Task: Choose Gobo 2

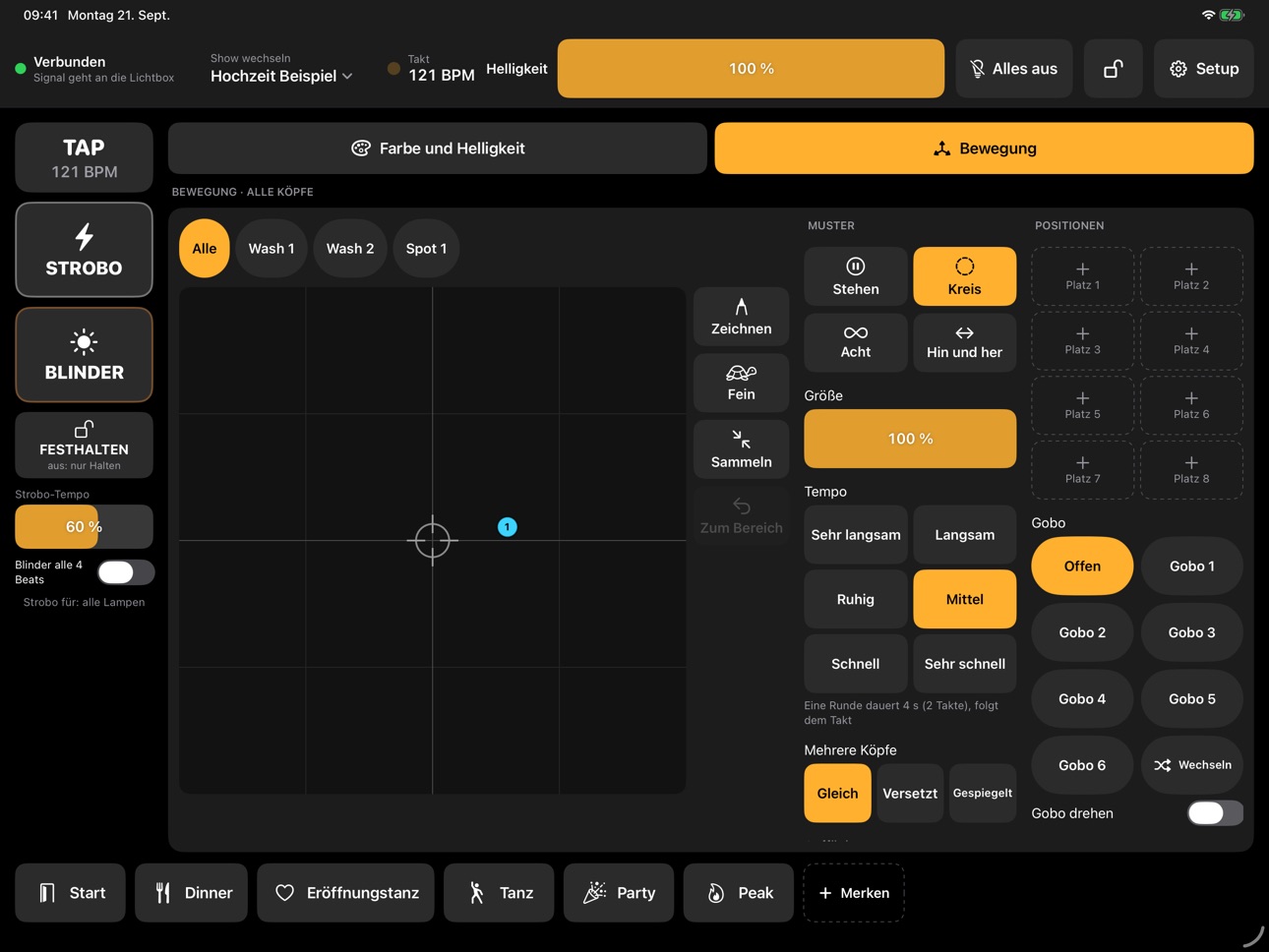Action: coord(1082,632)
